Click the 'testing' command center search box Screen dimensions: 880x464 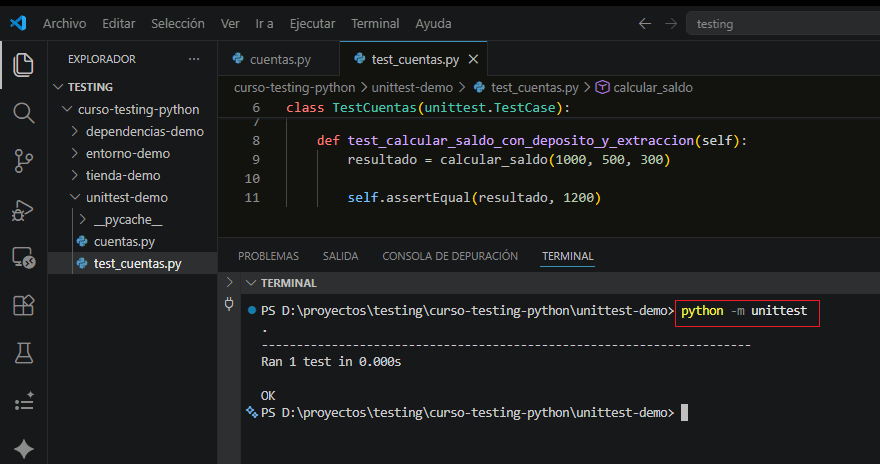(x=783, y=24)
